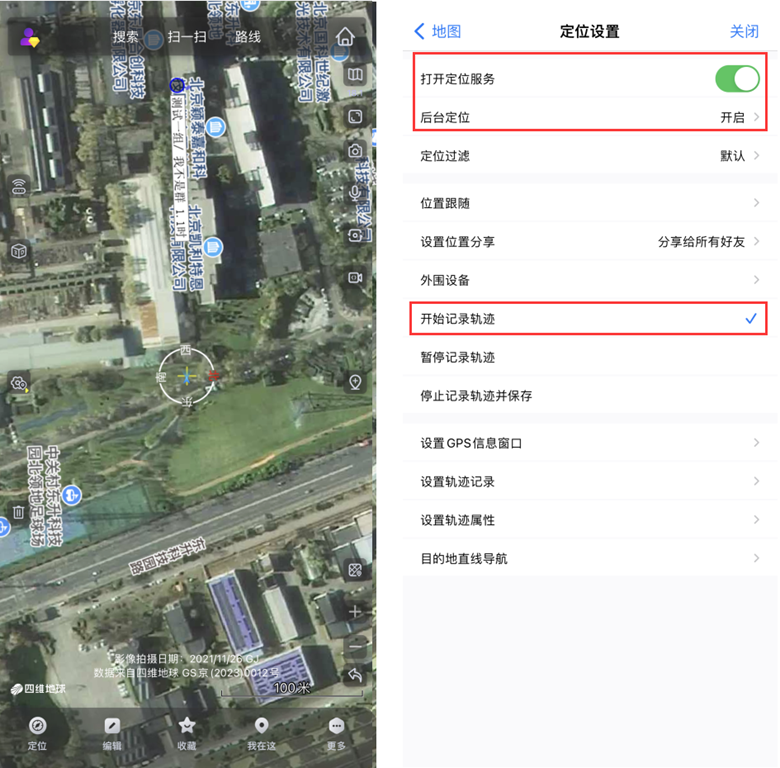Viewport: 780px width, 768px height.
Task: Open the 更多 tab
Action: point(336,733)
